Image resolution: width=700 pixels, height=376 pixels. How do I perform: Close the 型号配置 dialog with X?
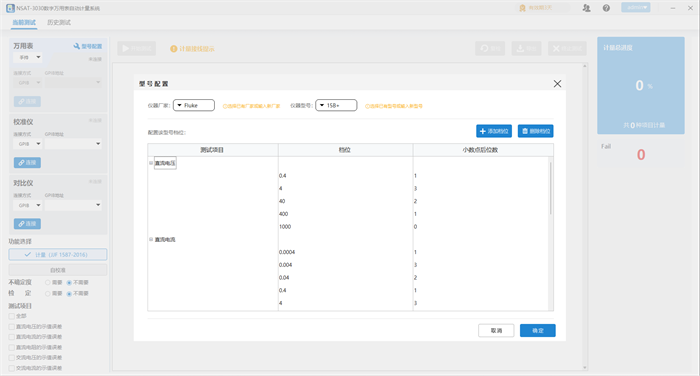[557, 84]
